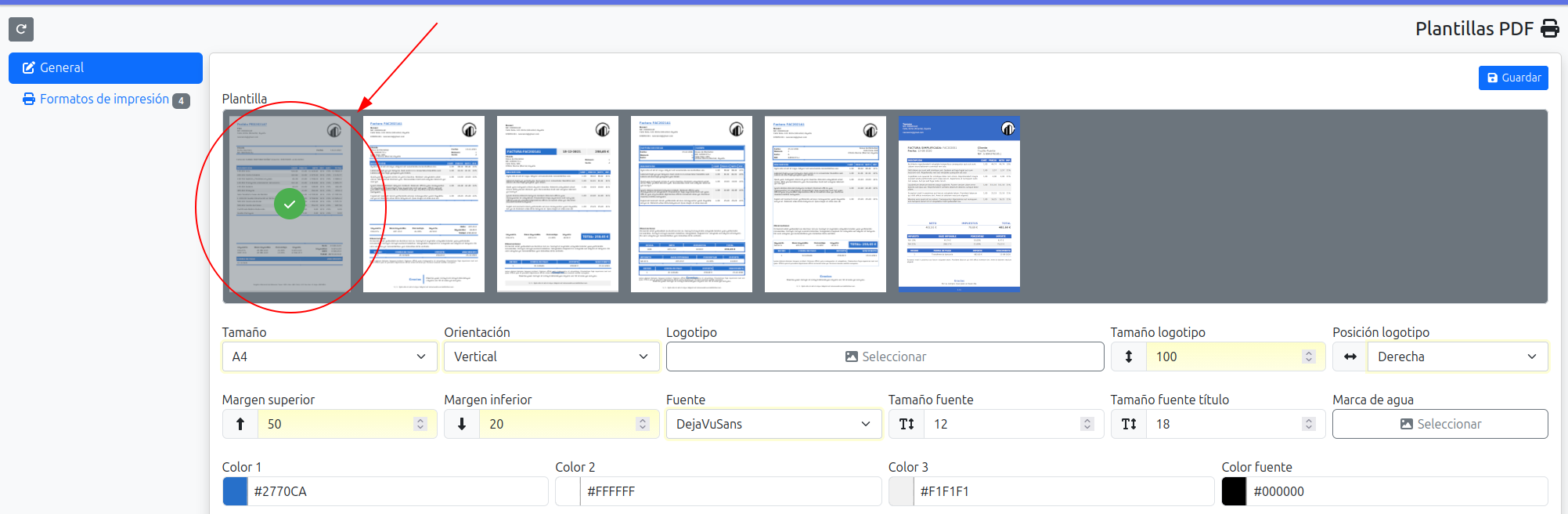Click the vertical arrows icon beside Tamaño logotipo
The height and width of the screenshot is (514, 1568).
click(1128, 357)
